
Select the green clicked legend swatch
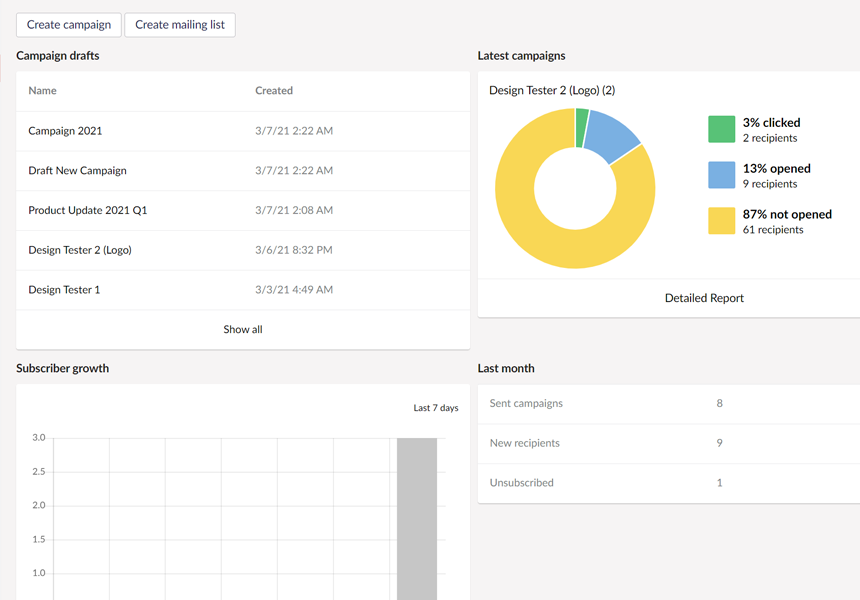point(721,129)
